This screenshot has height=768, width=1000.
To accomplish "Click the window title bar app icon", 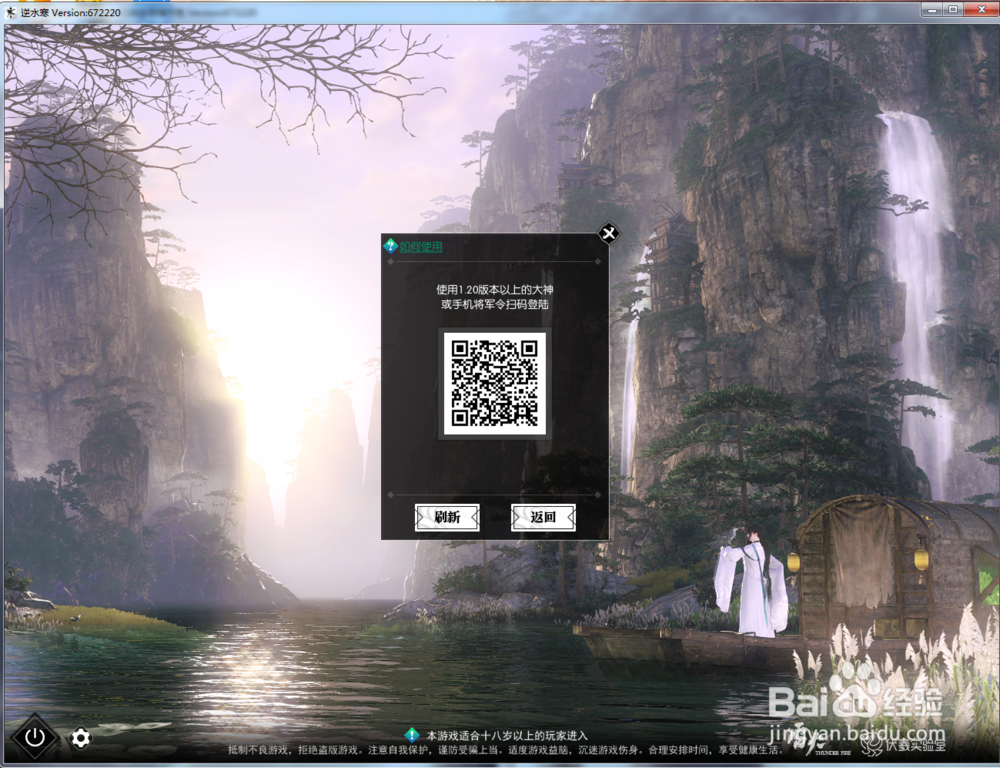I will [x=11, y=12].
